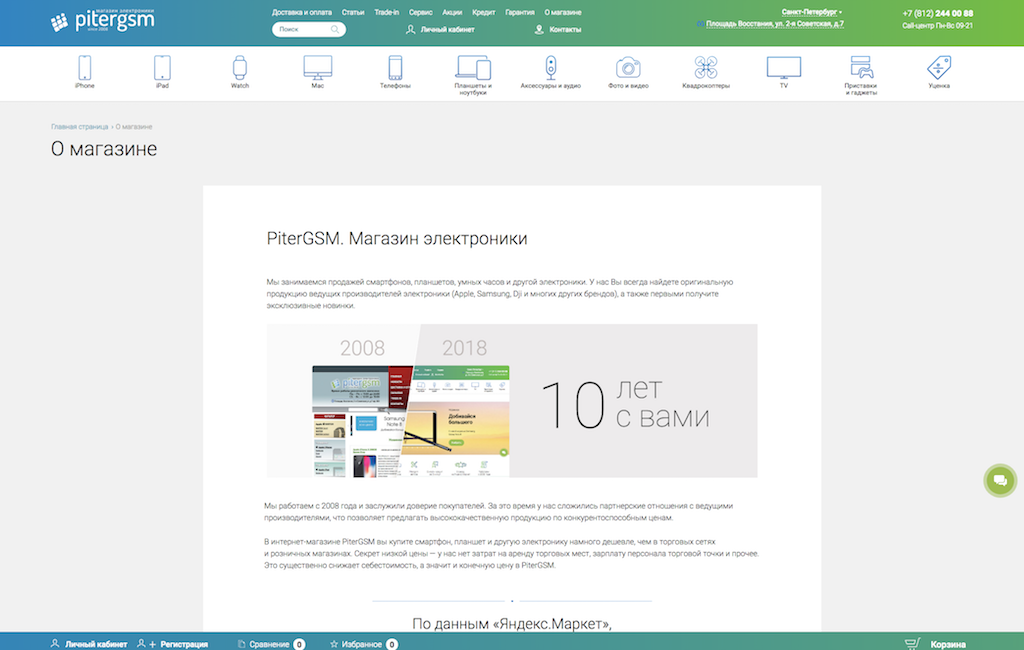The height and width of the screenshot is (650, 1024).
Task: Click the pitergsm logo
Action: click(103, 21)
